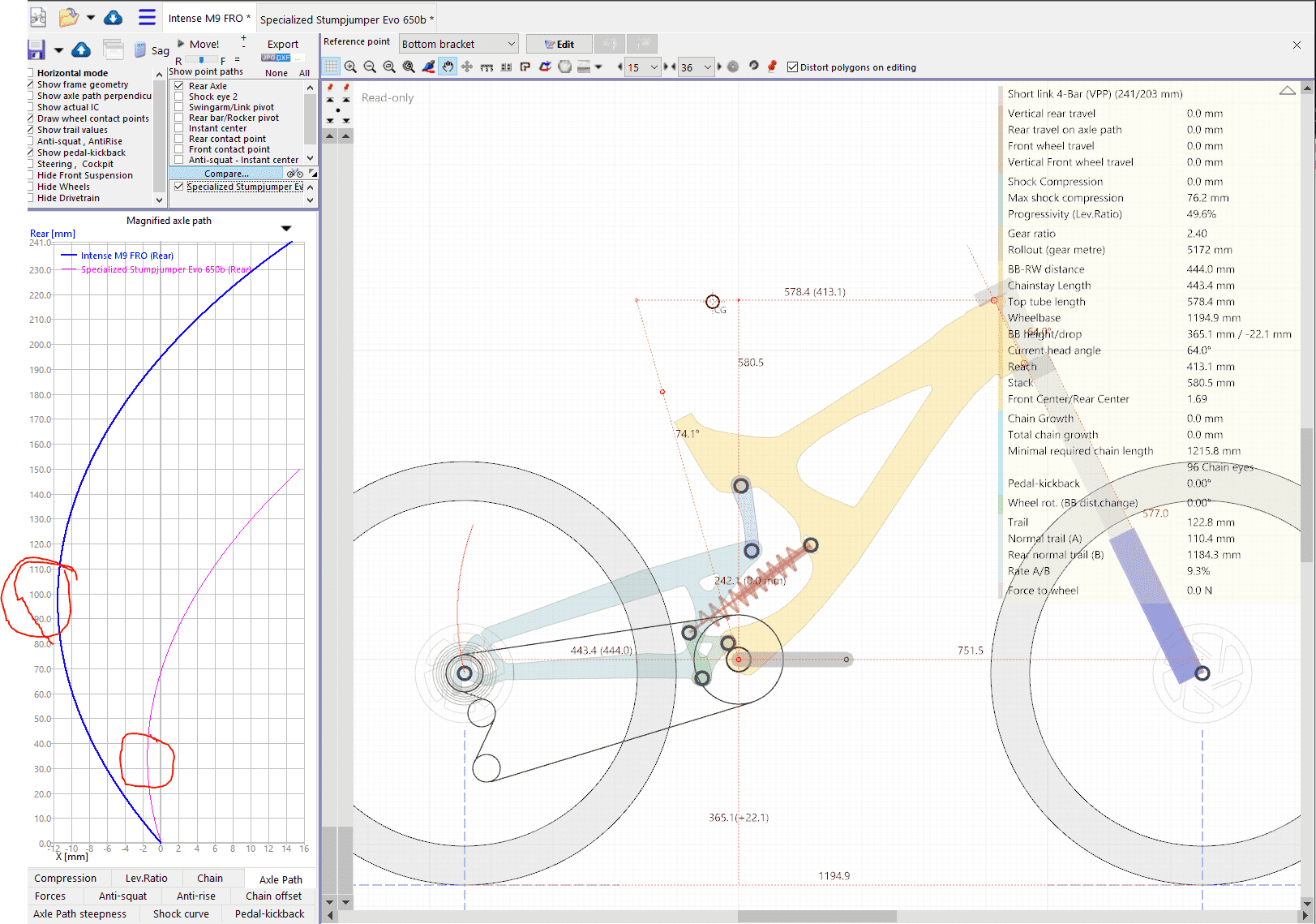
Task: Click None for point paths
Action: [276, 73]
